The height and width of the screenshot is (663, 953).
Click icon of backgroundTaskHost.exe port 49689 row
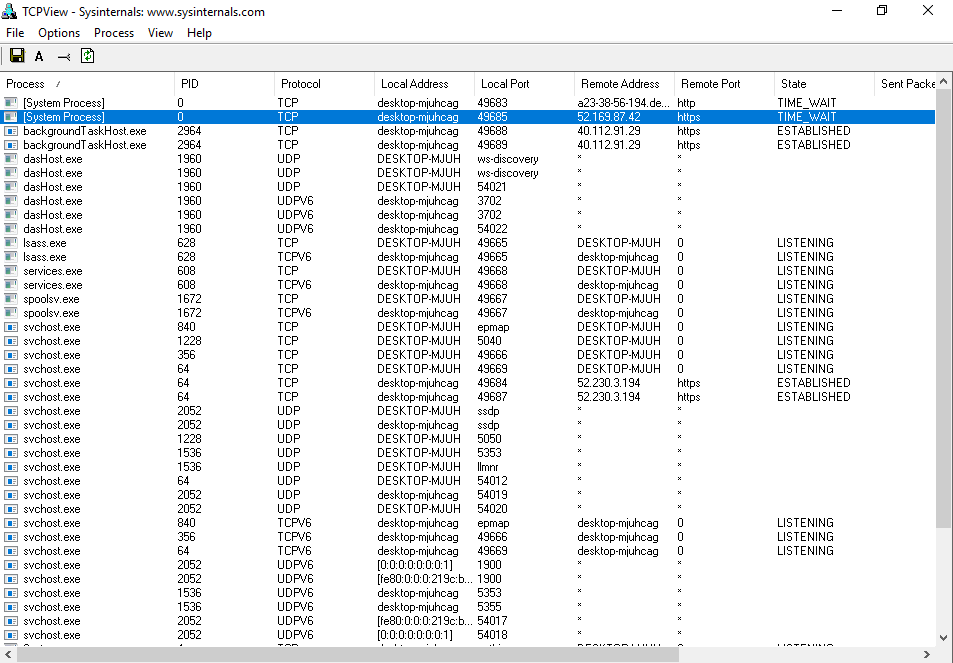[x=11, y=145]
